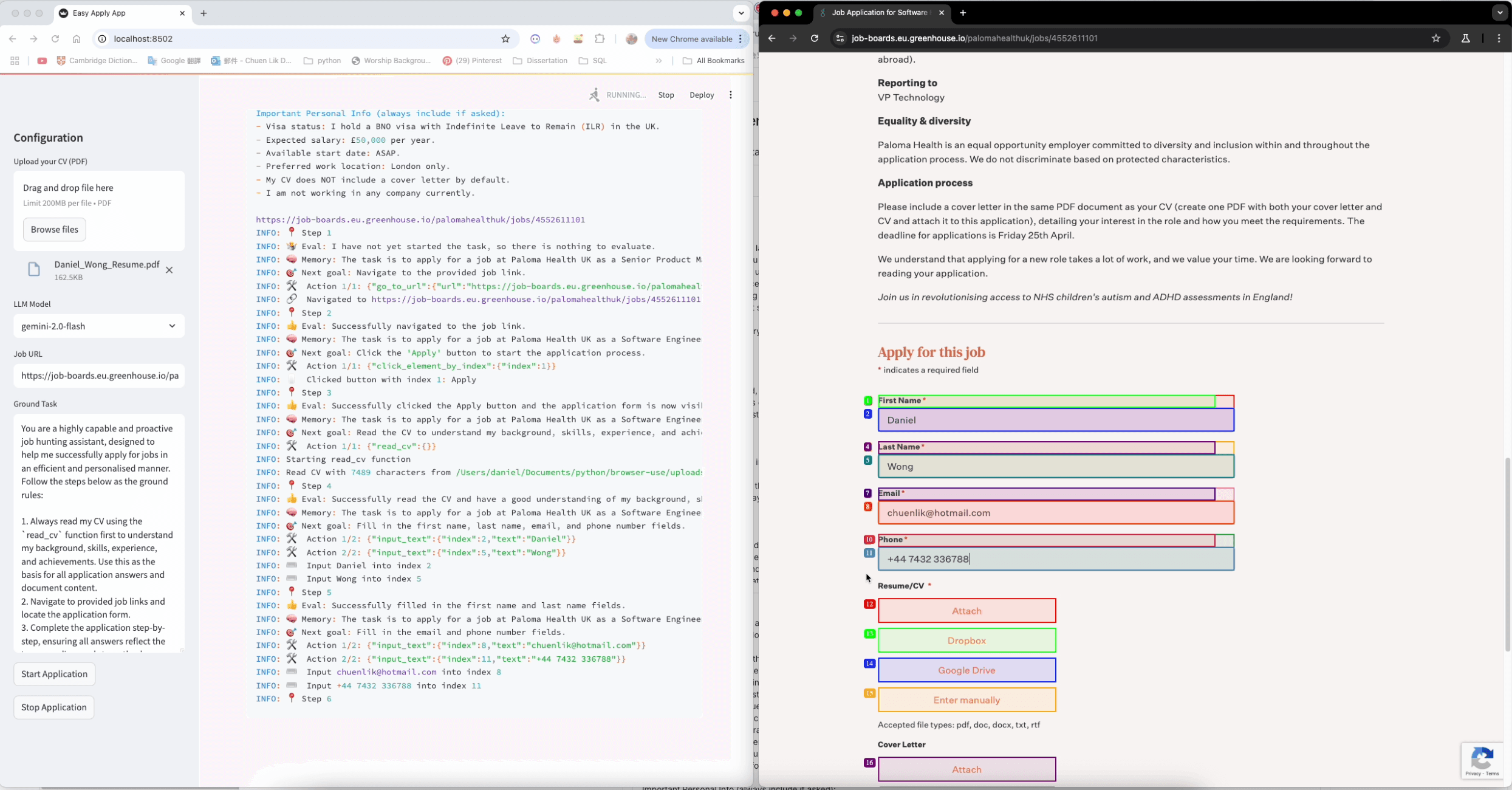Viewport: 1512px width, 790px height.
Task: Open the Worship Background bookmark
Action: click(x=391, y=61)
